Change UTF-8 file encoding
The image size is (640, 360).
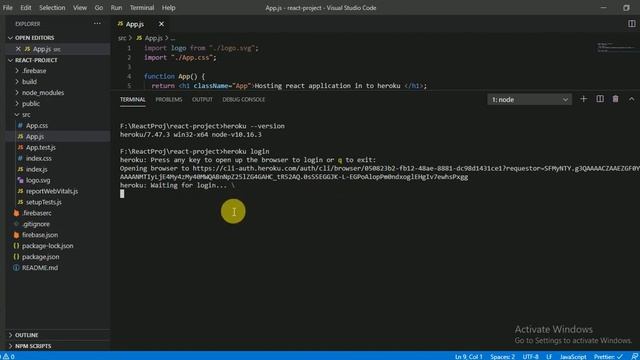tap(531, 356)
